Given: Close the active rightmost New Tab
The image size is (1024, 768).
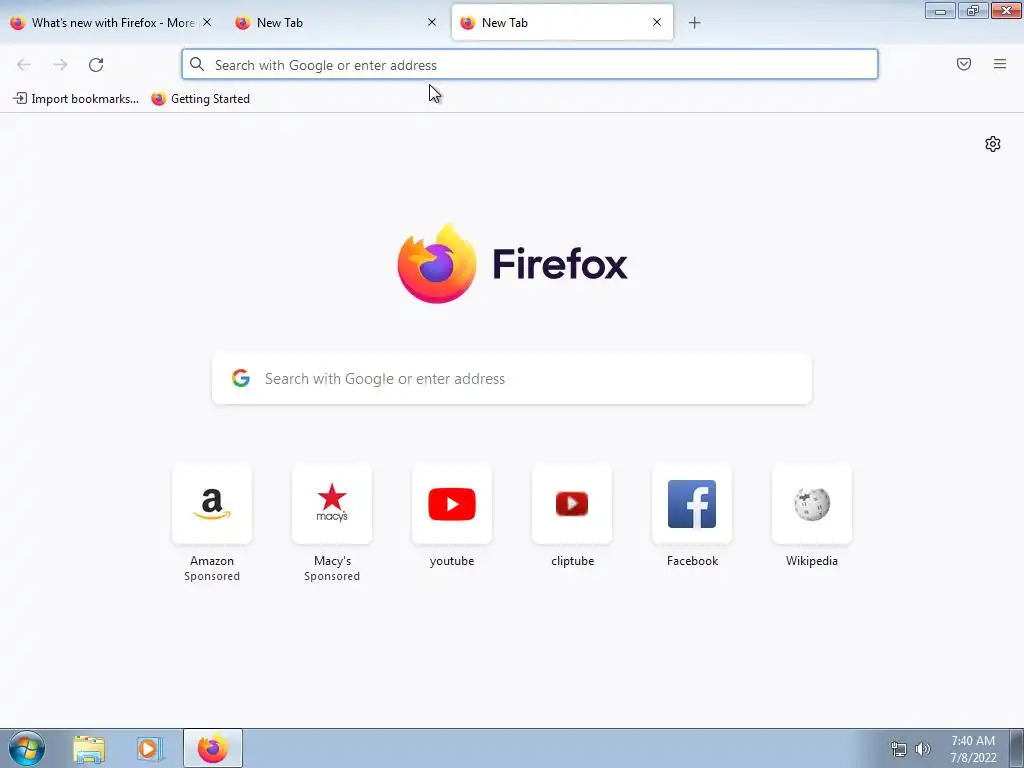Looking at the screenshot, I should (x=657, y=22).
